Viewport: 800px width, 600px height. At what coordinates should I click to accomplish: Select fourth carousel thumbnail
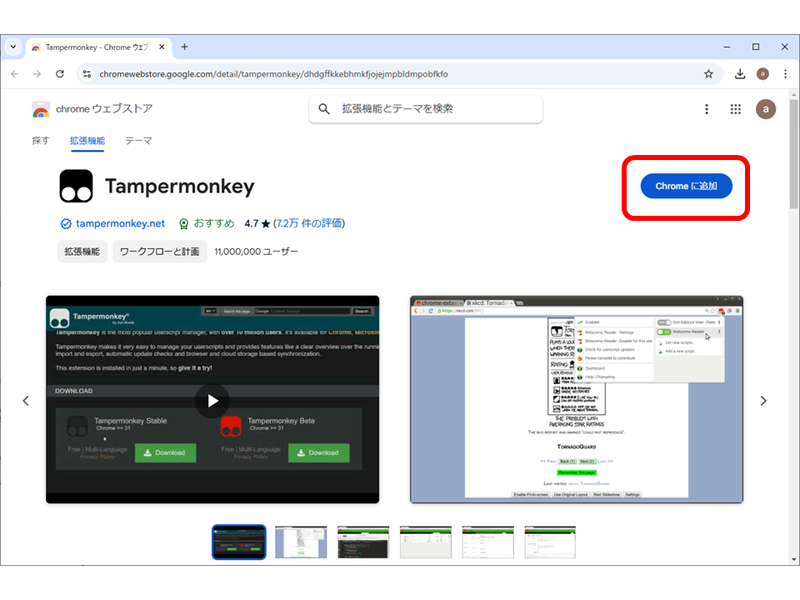tap(426, 542)
